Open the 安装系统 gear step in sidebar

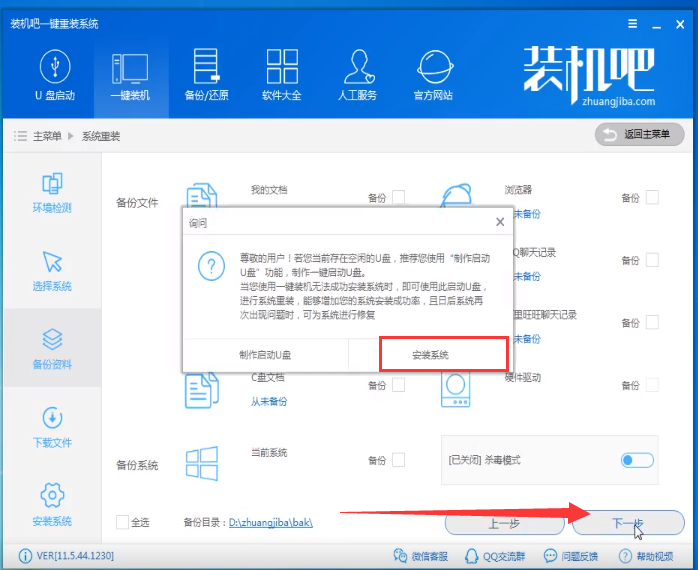(x=51, y=505)
